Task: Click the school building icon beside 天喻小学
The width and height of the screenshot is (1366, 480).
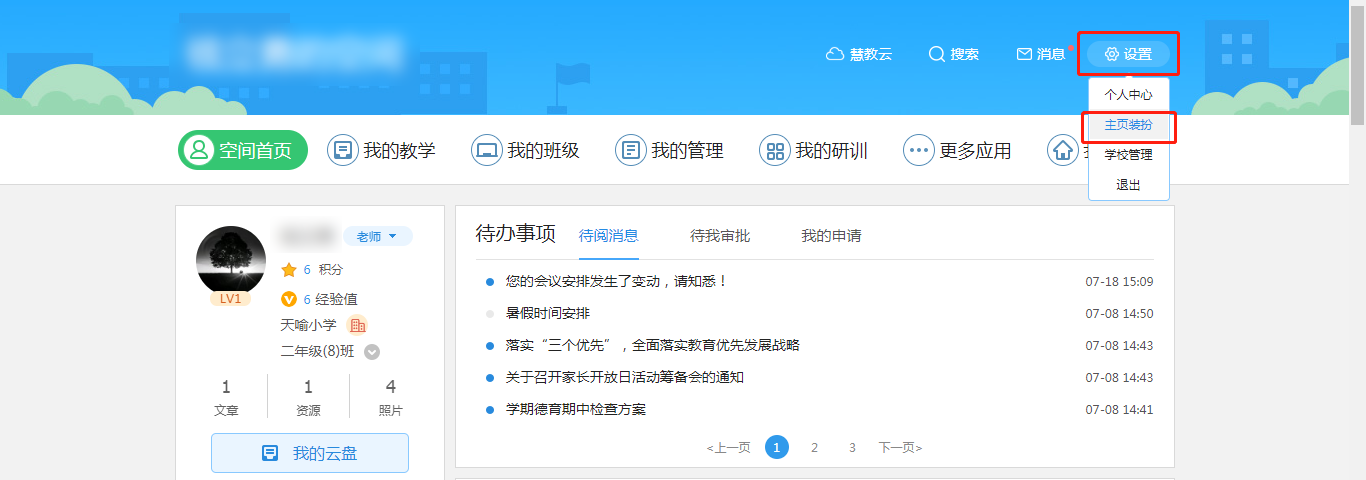Action: (x=357, y=325)
